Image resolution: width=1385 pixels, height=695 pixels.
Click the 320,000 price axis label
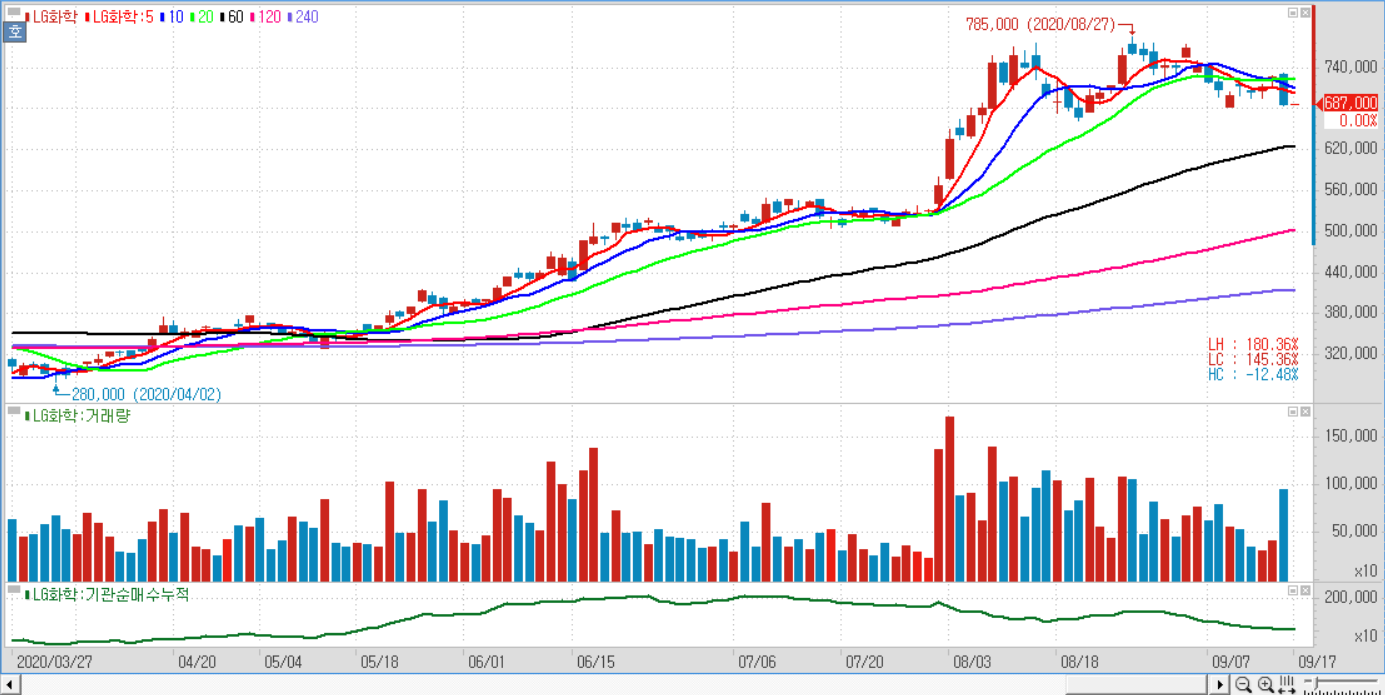point(1351,353)
